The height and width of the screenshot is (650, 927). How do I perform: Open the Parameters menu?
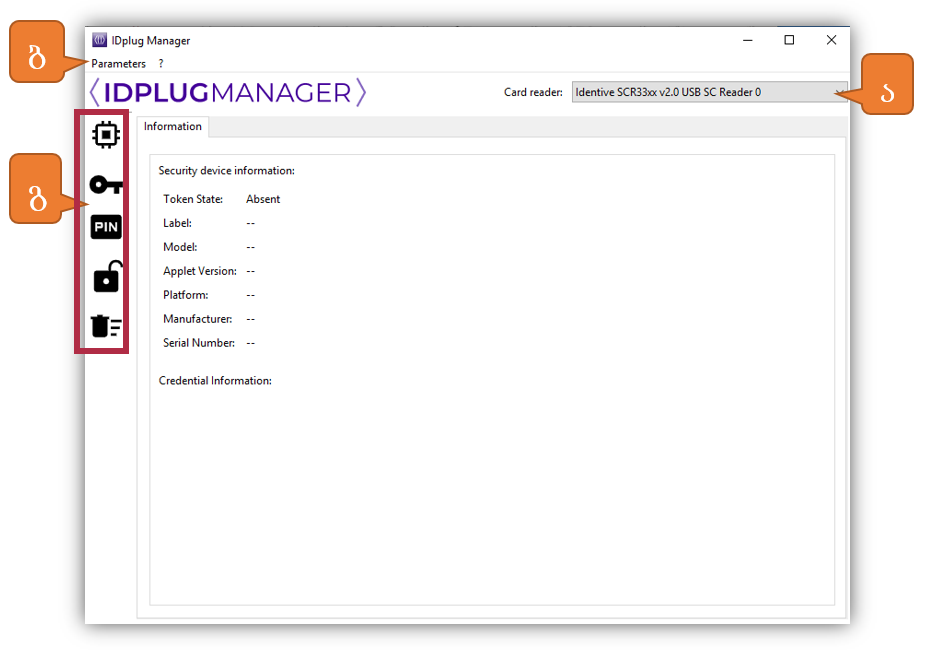pyautogui.click(x=119, y=64)
